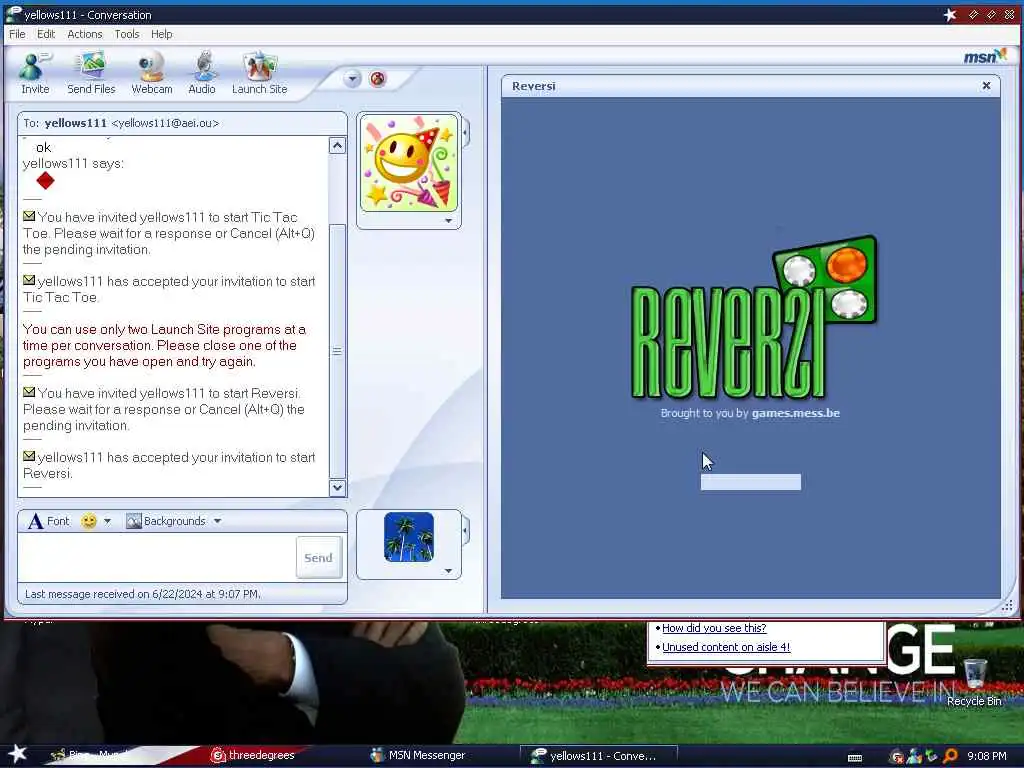Expand the Backgrounds dropdown arrow

(x=217, y=521)
